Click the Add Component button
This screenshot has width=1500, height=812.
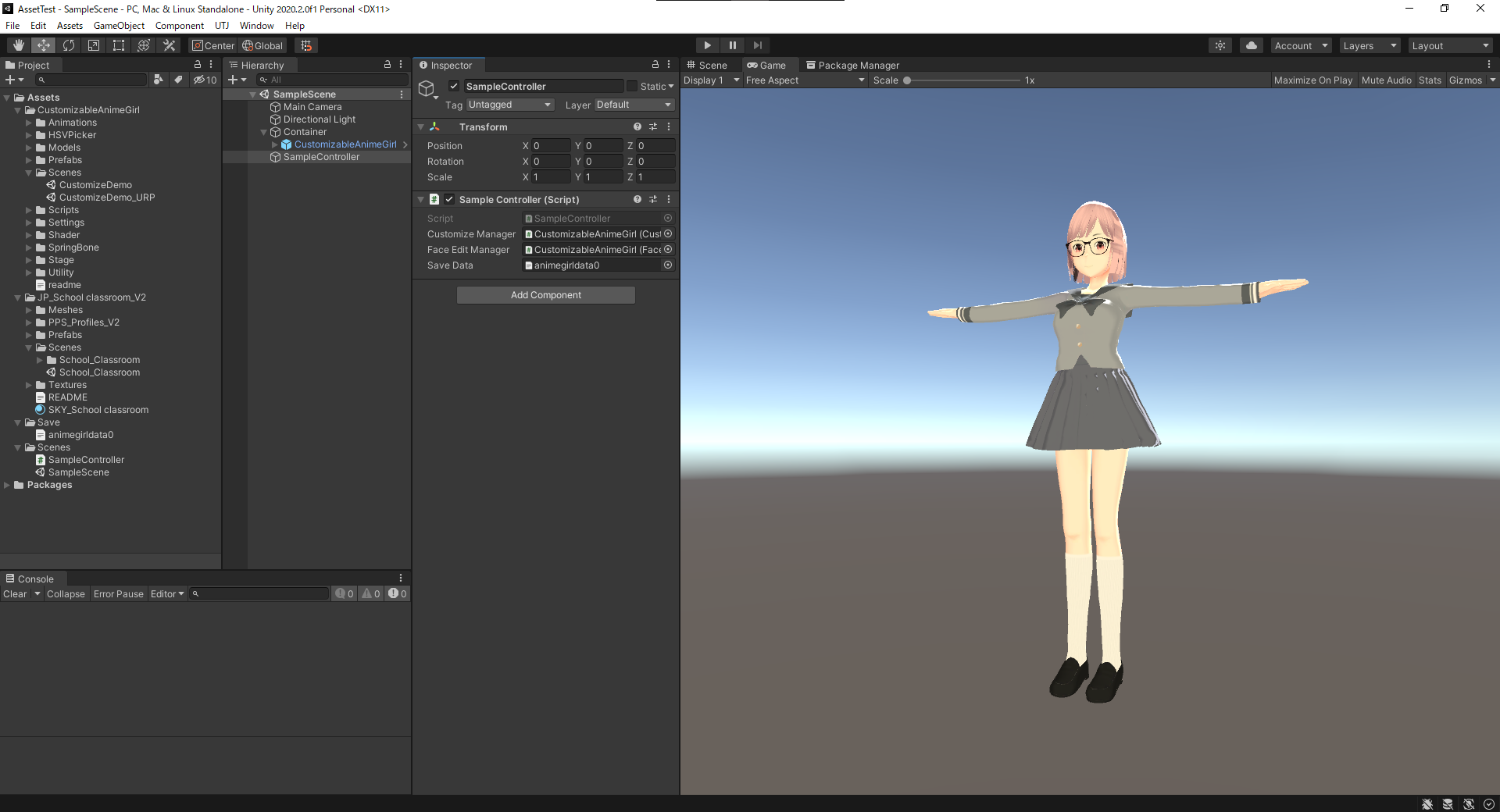click(546, 295)
